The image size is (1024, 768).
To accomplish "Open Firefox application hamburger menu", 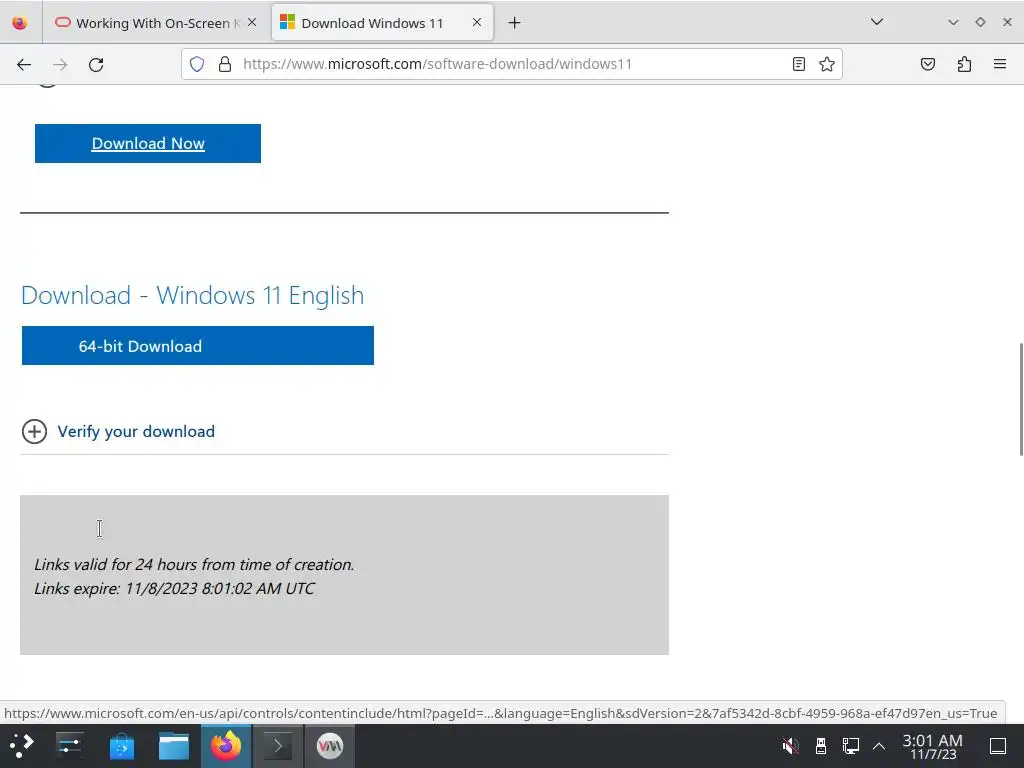I will (x=1000, y=64).
